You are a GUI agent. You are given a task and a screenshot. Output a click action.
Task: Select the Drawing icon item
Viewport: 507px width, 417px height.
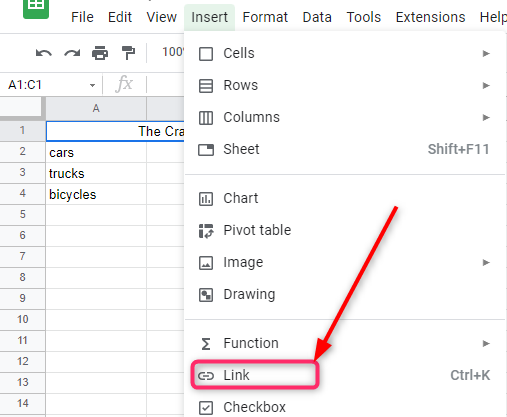(x=206, y=295)
